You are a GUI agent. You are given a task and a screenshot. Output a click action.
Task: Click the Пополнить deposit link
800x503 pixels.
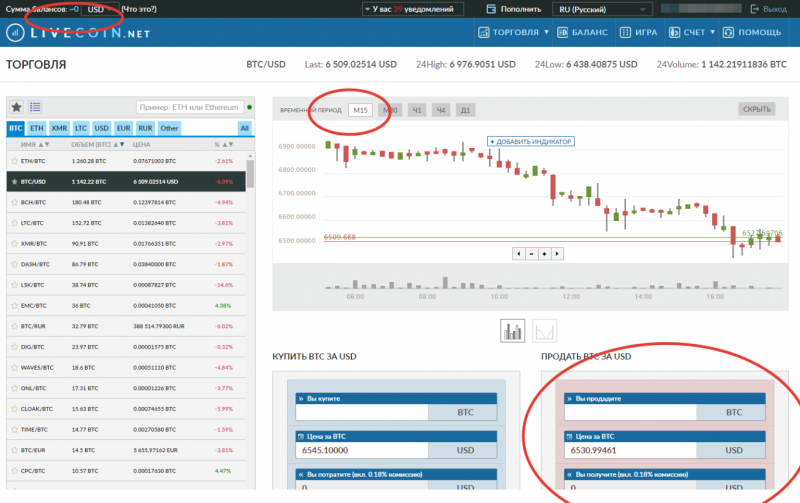pyautogui.click(x=514, y=9)
